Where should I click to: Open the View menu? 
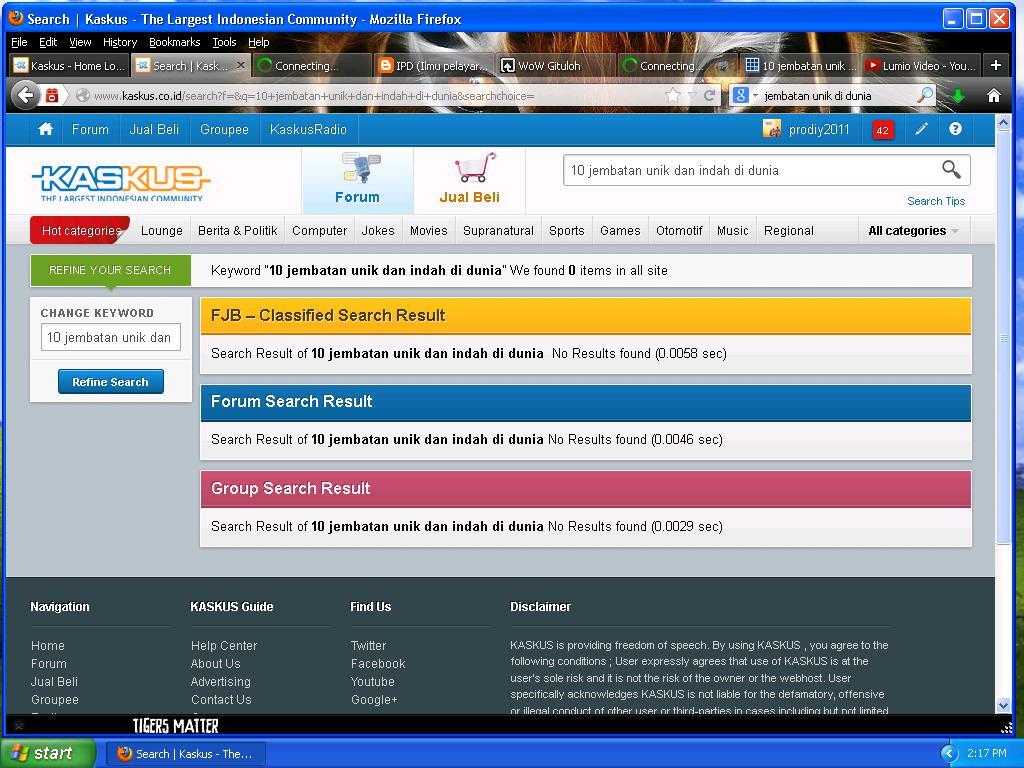coord(80,42)
